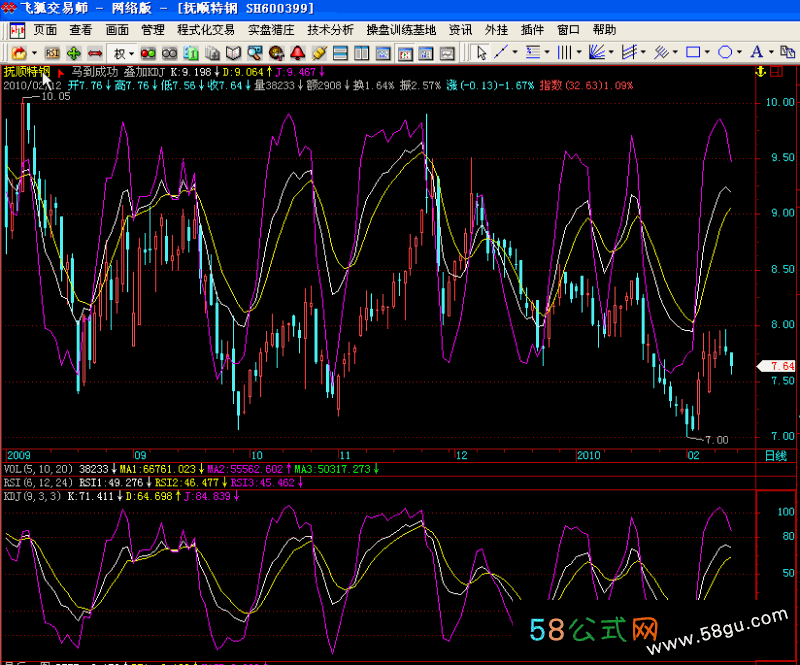Click the open folder toolbar icon
This screenshot has height=665, width=800.
[x=19, y=53]
